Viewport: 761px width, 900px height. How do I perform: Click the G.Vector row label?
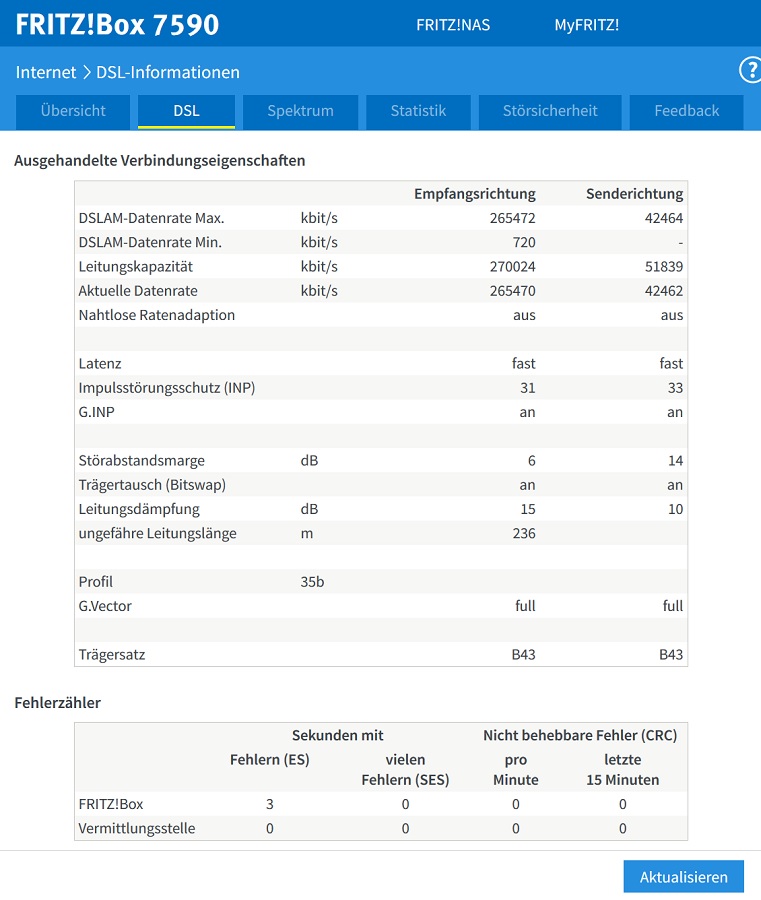pos(105,606)
